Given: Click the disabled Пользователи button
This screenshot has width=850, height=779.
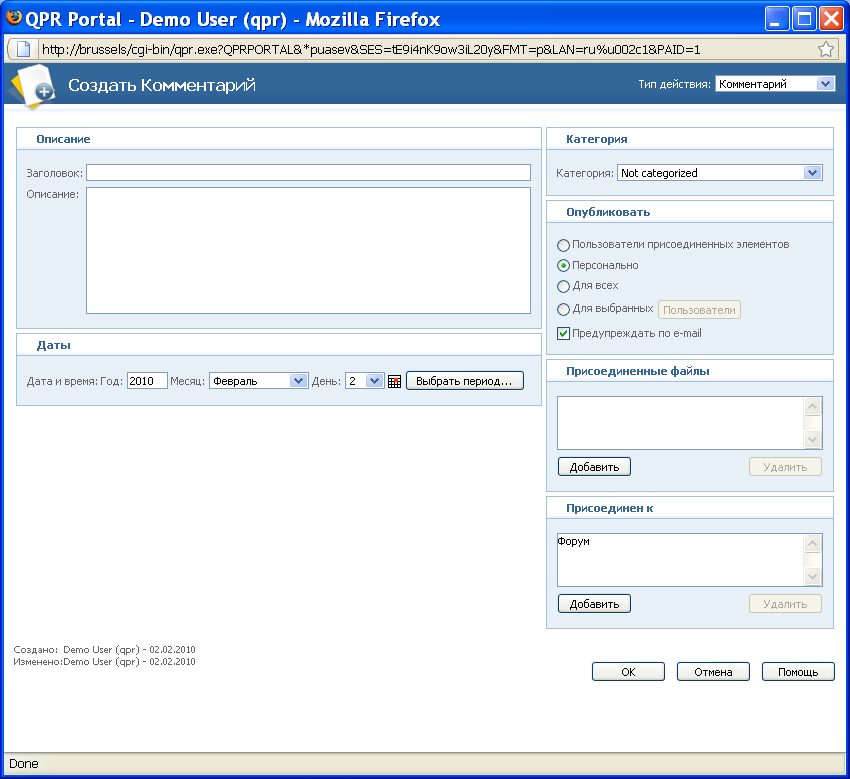Looking at the screenshot, I should [699, 310].
